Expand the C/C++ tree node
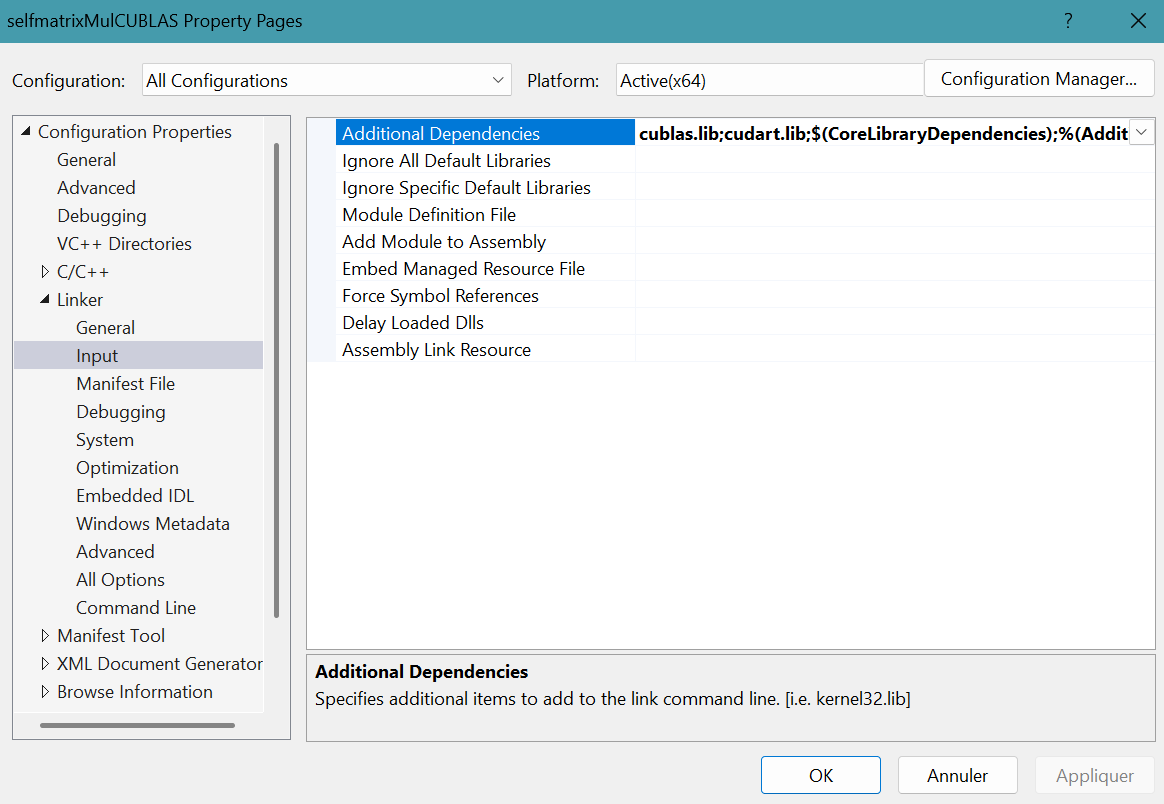Screen dimensions: 1164x804 coord(45,272)
